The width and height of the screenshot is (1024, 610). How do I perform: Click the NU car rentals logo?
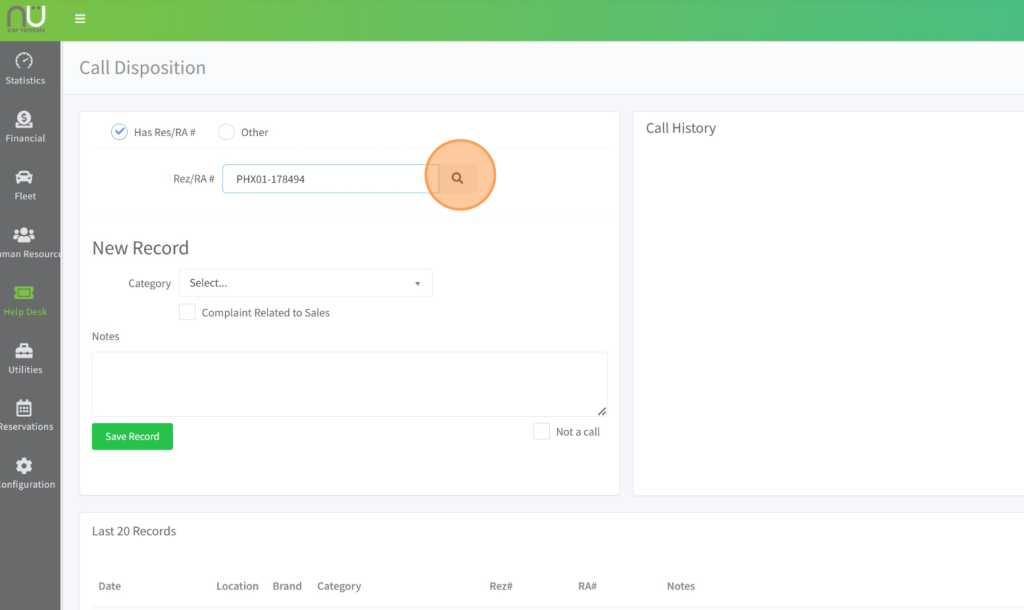click(x=29, y=18)
